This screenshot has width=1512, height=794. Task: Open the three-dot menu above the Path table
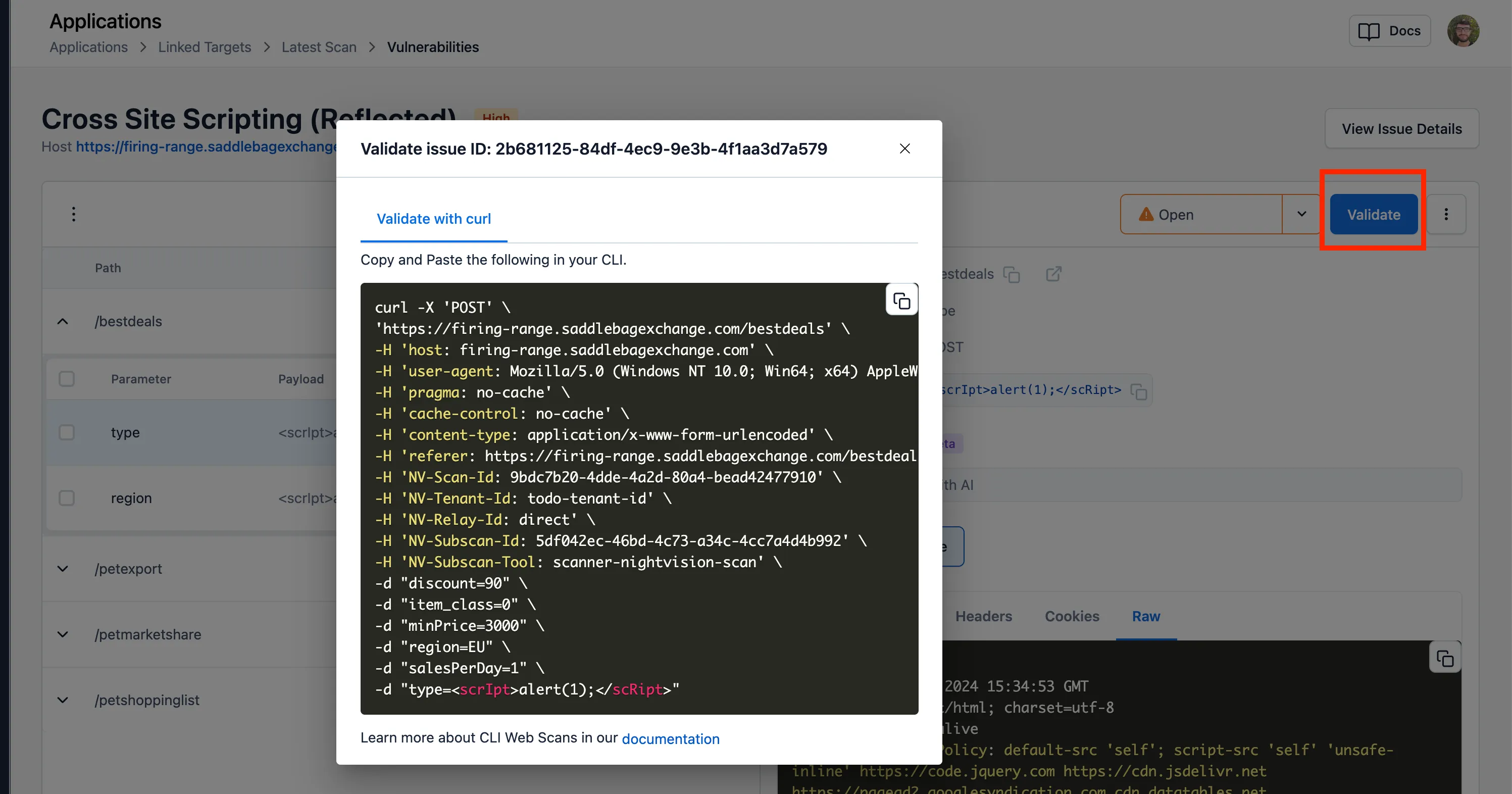(x=73, y=214)
